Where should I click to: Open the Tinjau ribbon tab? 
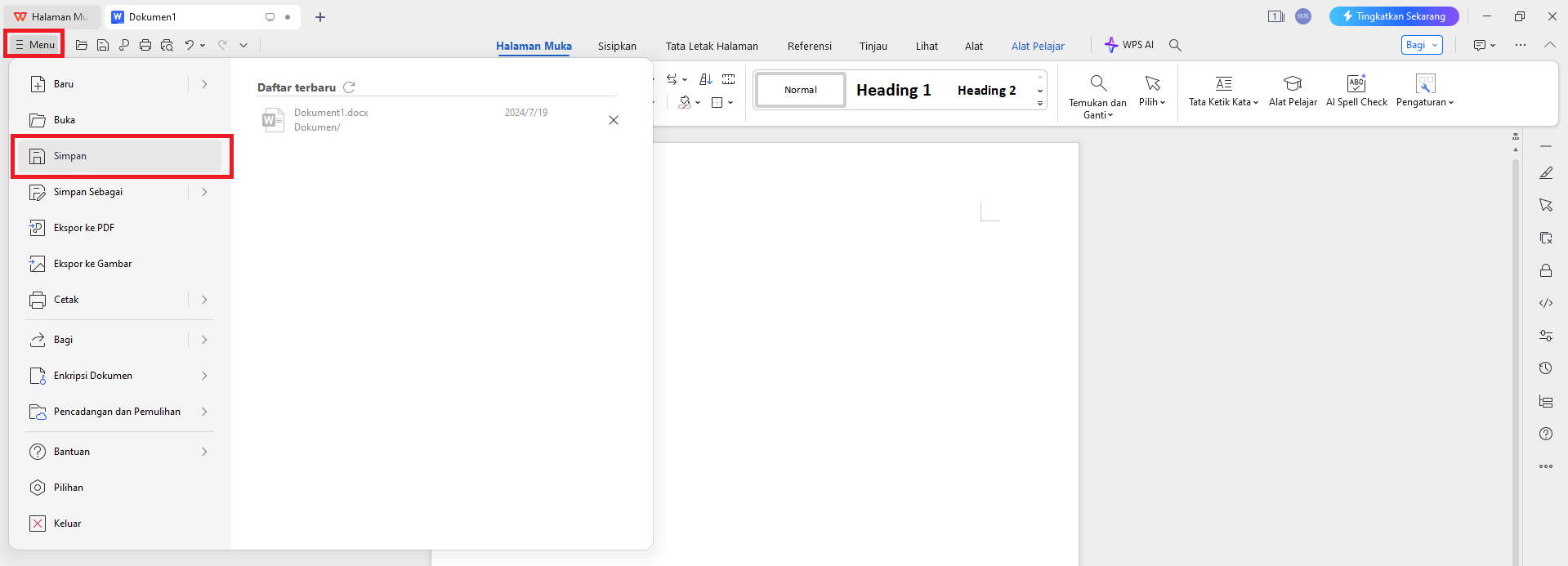[x=873, y=46]
